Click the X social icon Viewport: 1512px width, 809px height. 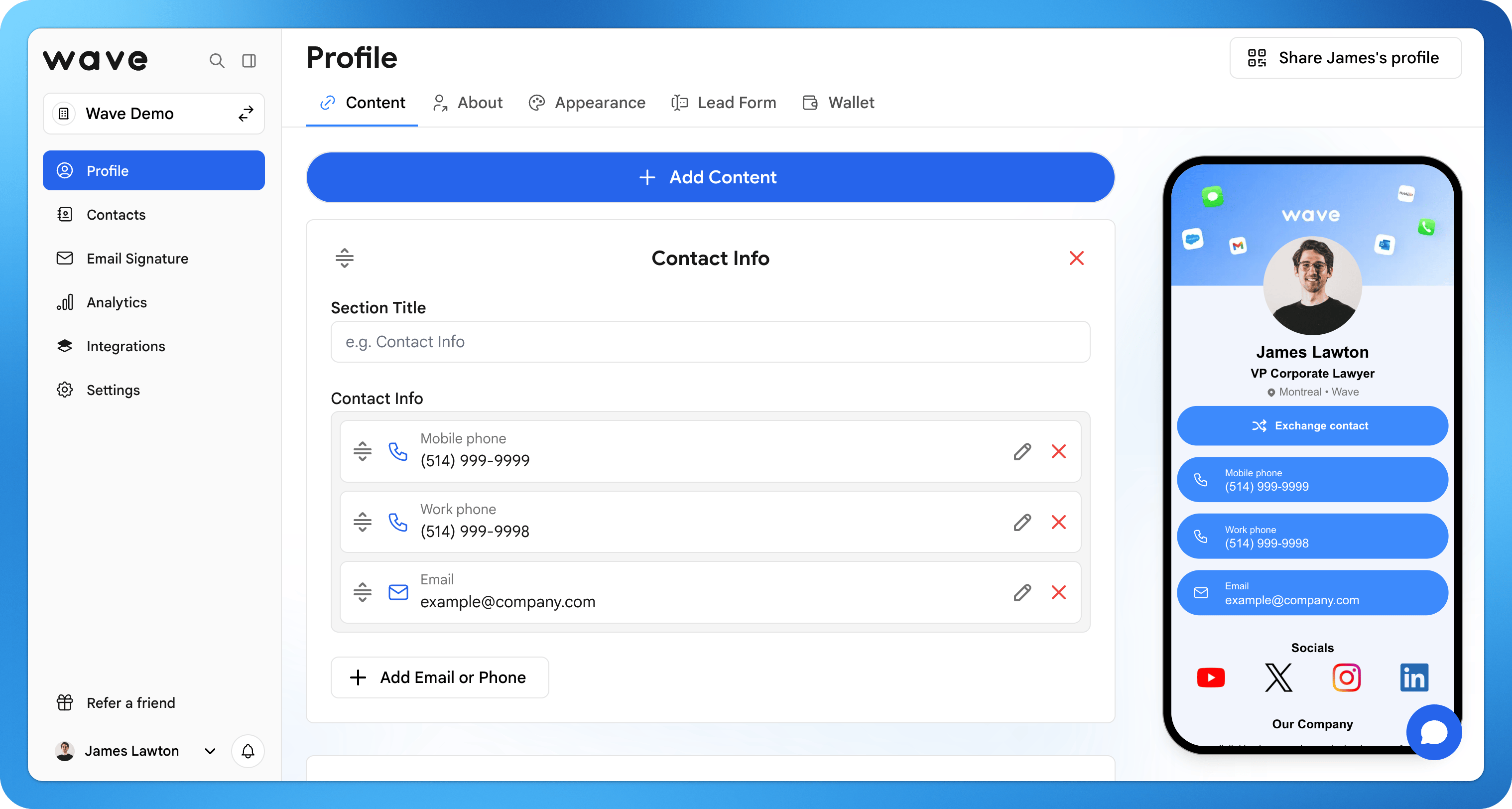[x=1278, y=677]
